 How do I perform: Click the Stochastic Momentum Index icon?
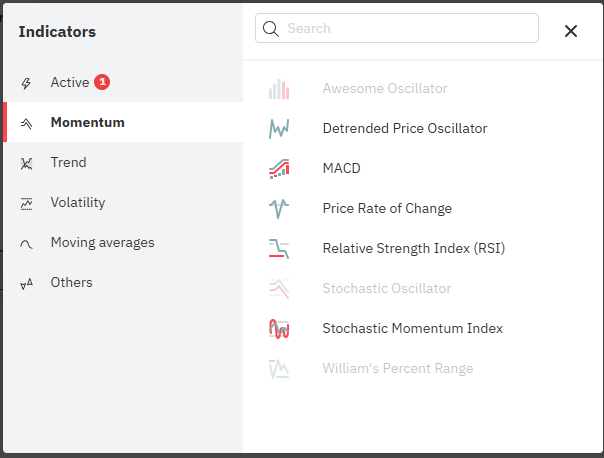279,329
